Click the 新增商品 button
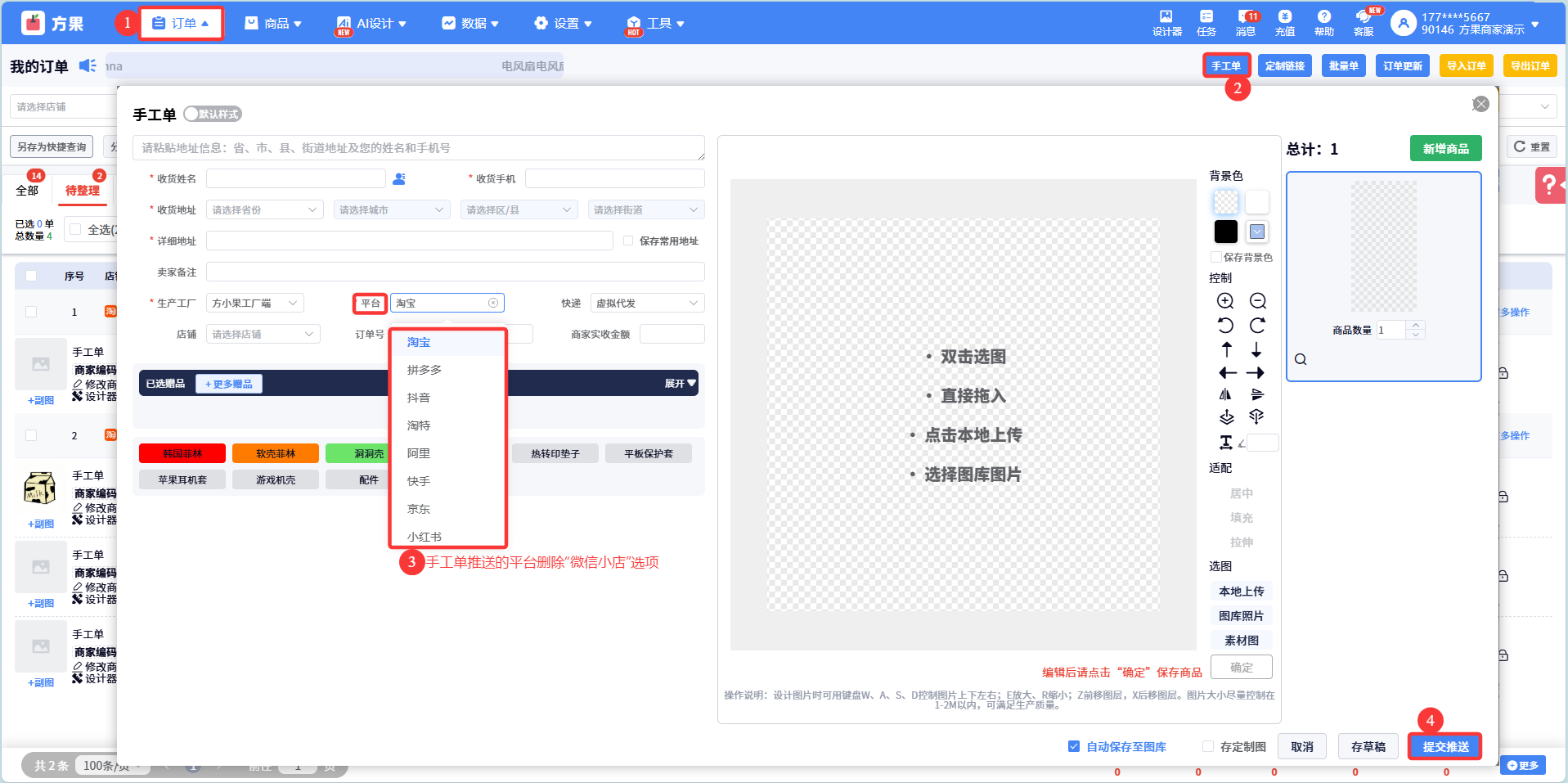Image resolution: width=1568 pixels, height=783 pixels. click(x=1445, y=149)
